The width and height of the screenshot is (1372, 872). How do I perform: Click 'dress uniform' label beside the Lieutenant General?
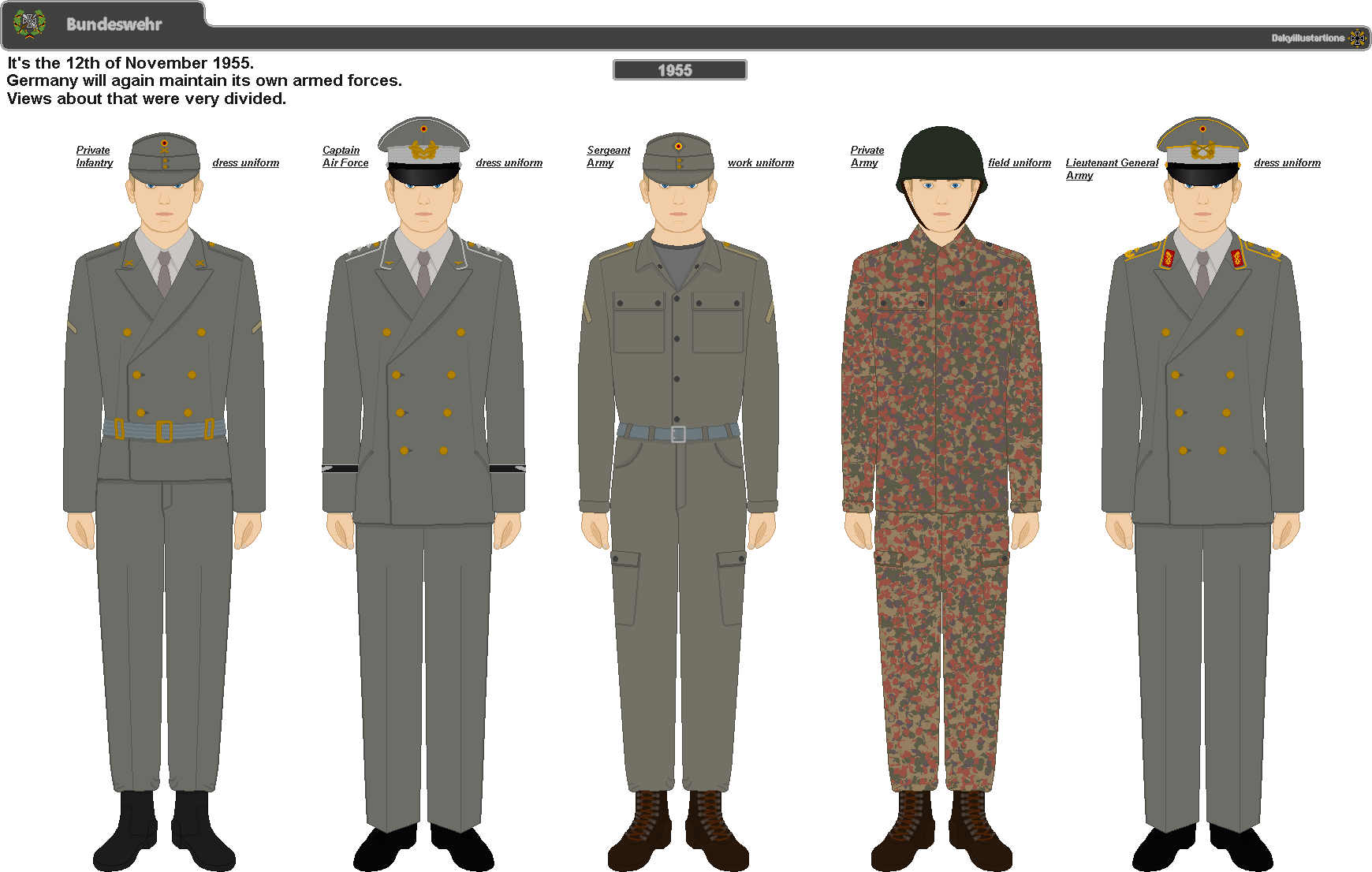[x=1288, y=162]
